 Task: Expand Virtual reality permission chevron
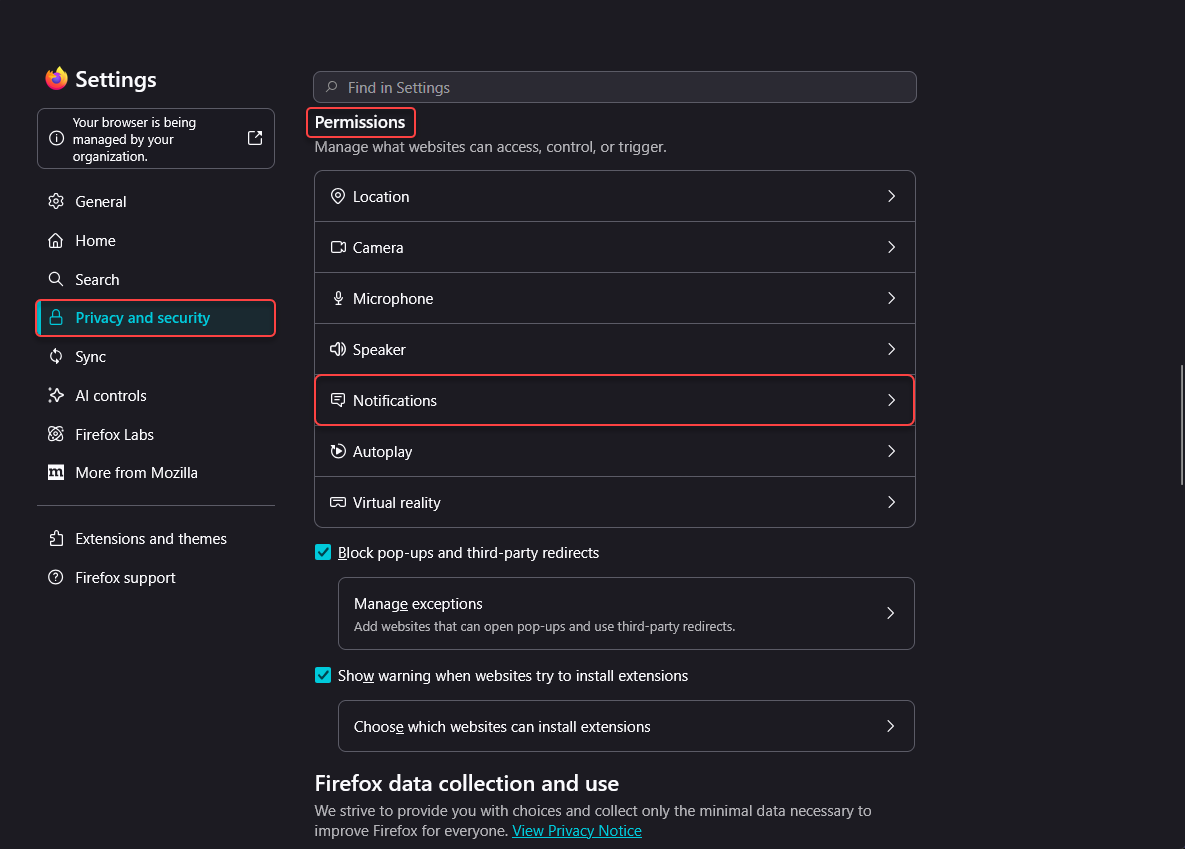(x=891, y=502)
